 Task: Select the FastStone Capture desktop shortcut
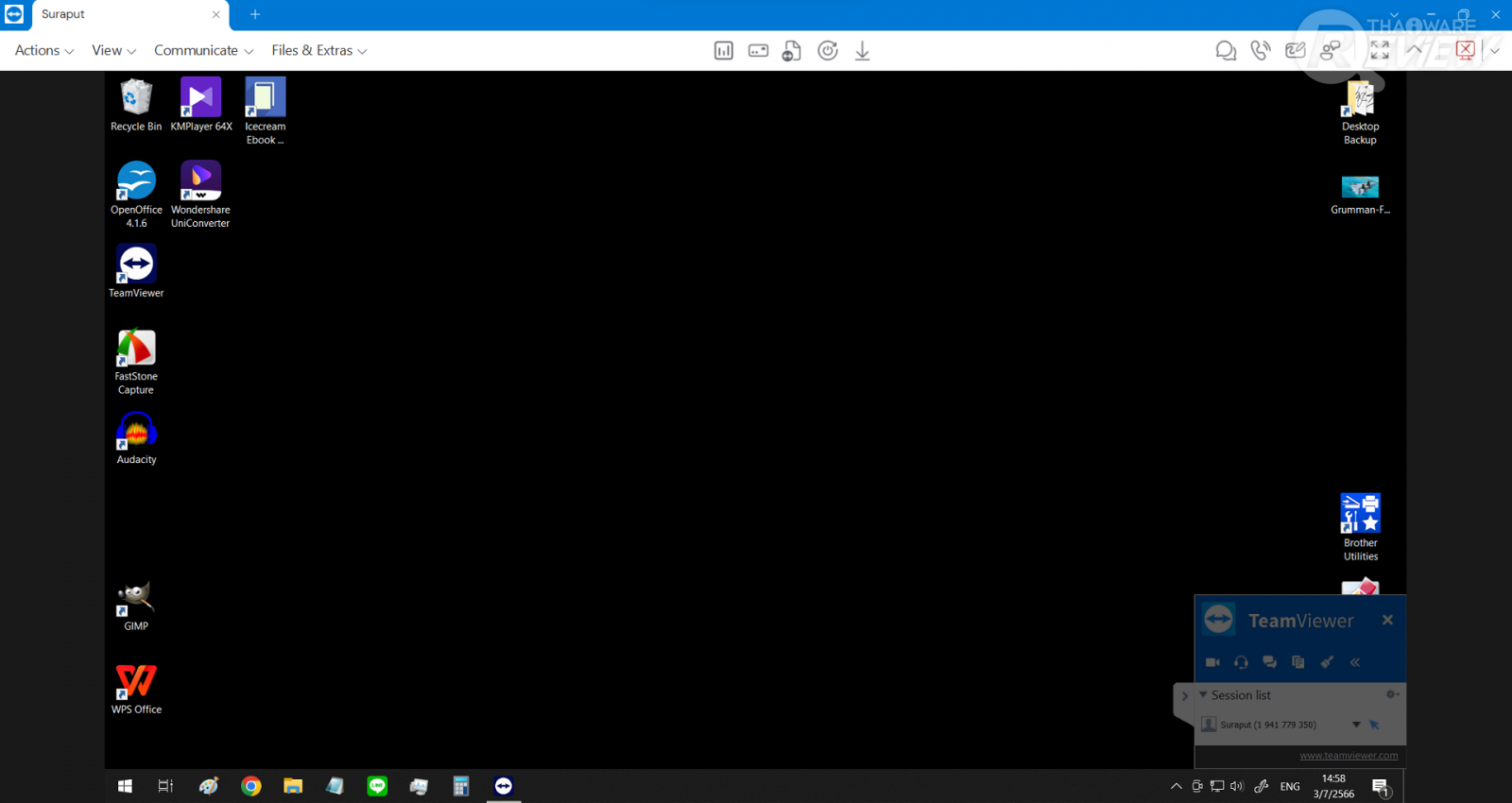pos(136,362)
